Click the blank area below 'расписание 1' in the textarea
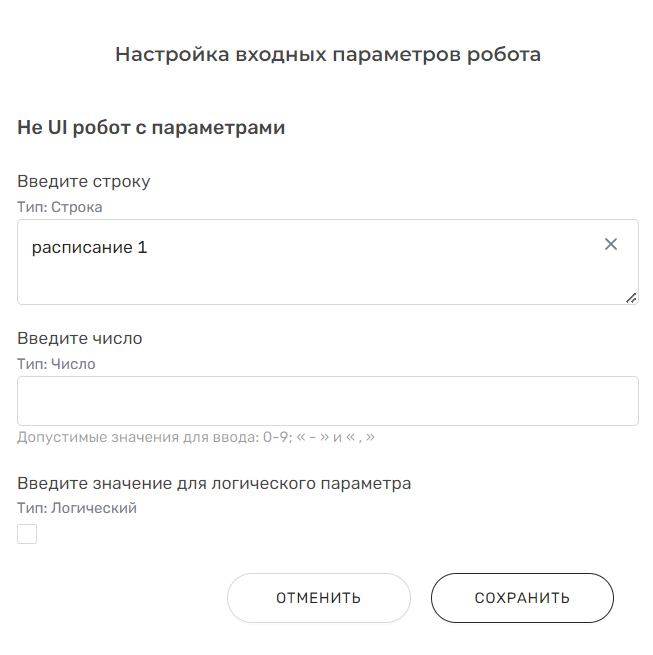 click(x=300, y=282)
